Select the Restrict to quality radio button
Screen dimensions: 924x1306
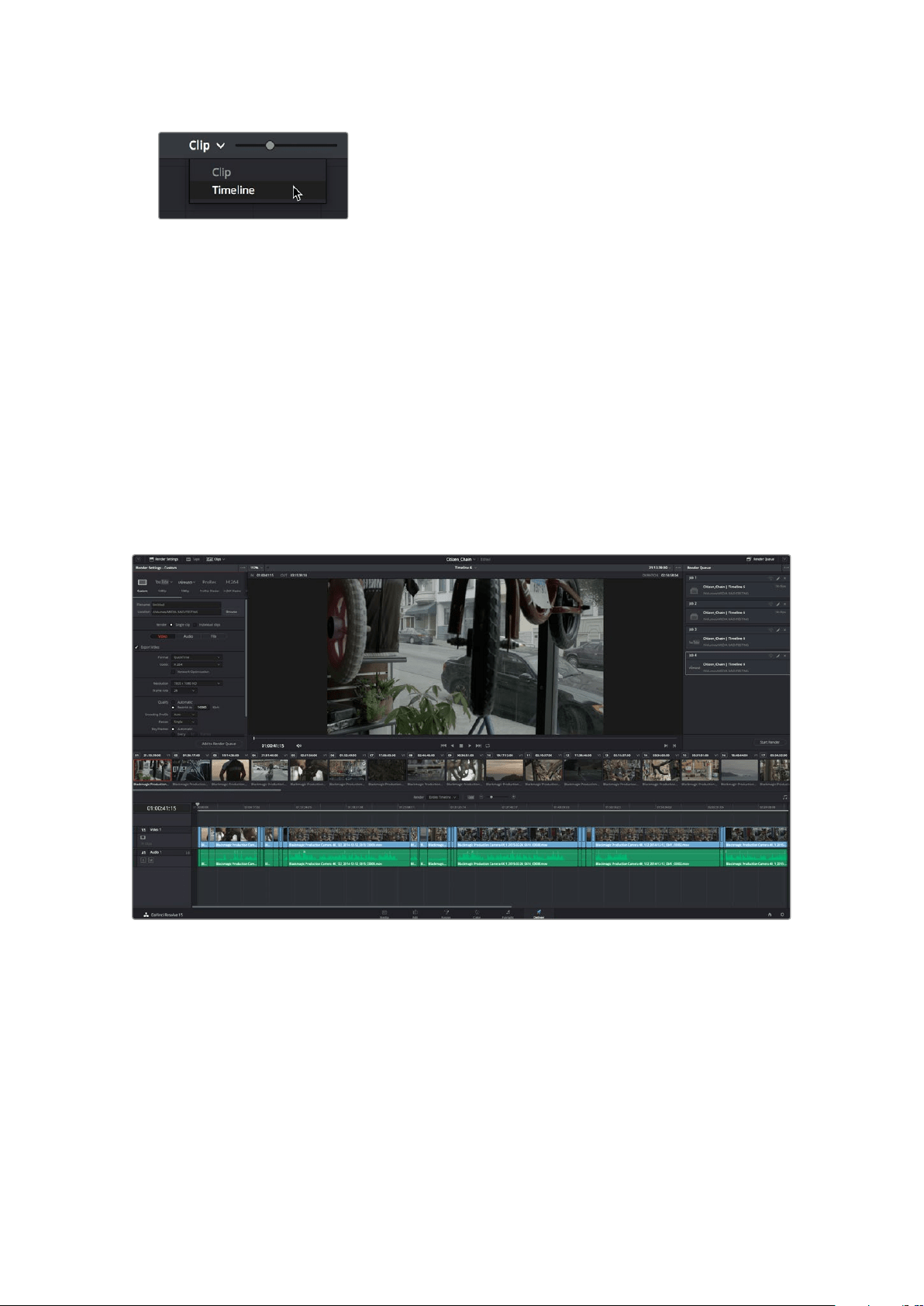173,708
